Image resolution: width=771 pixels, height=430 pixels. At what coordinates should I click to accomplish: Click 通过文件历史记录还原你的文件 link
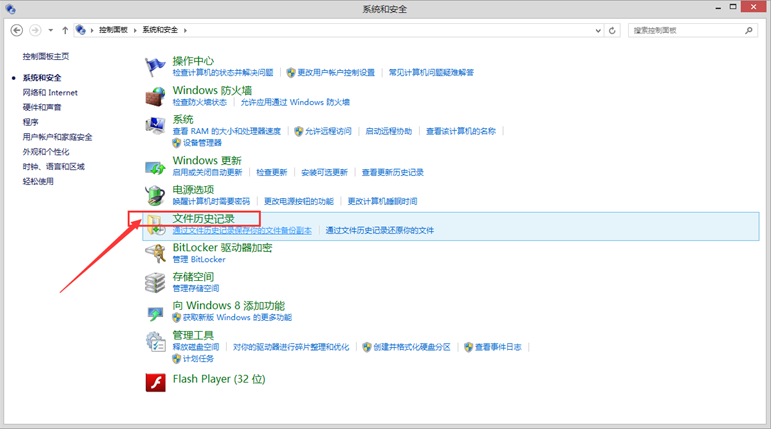[x=380, y=230]
